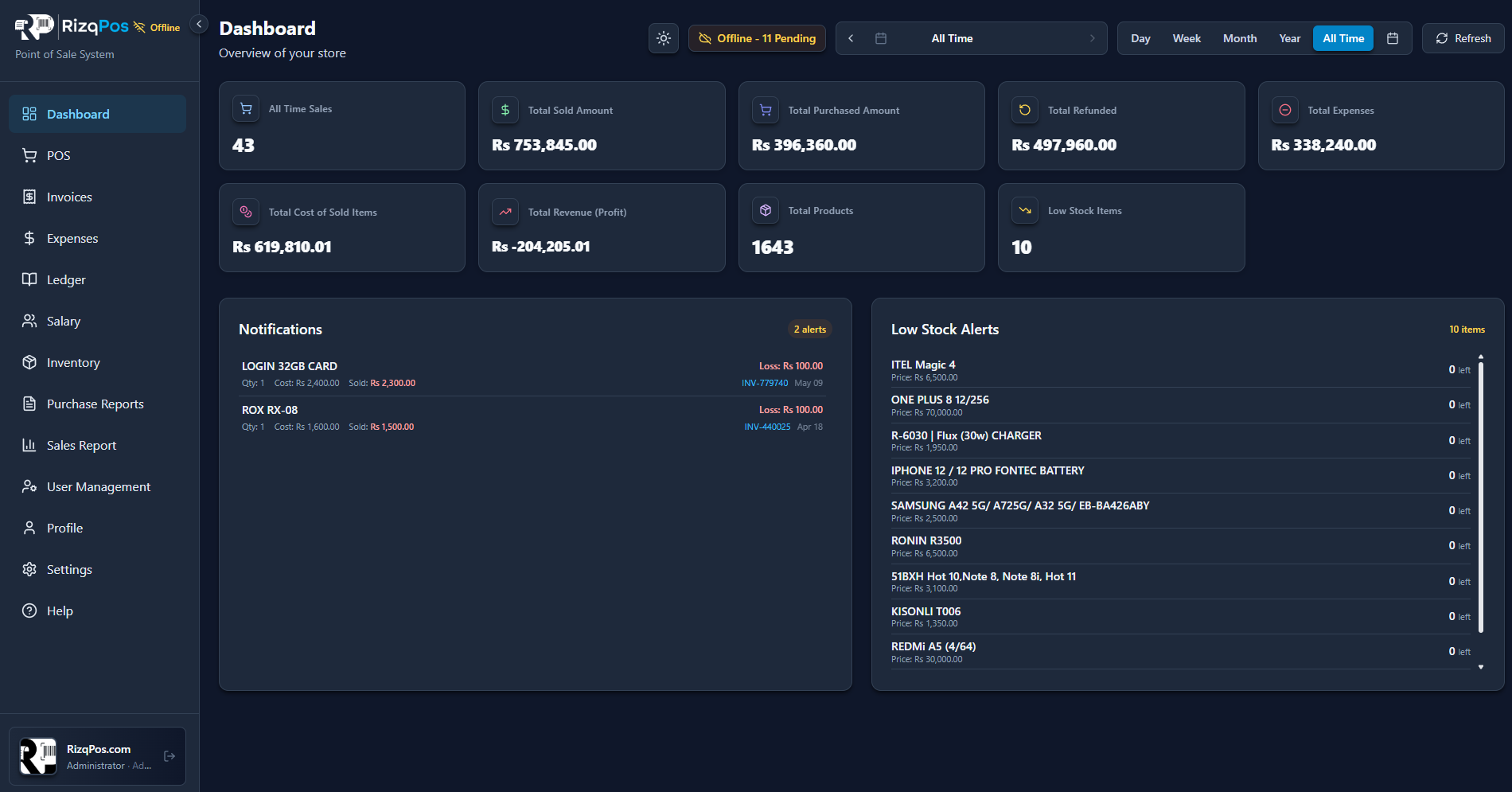Click the Total Products box icon

pyautogui.click(x=766, y=210)
